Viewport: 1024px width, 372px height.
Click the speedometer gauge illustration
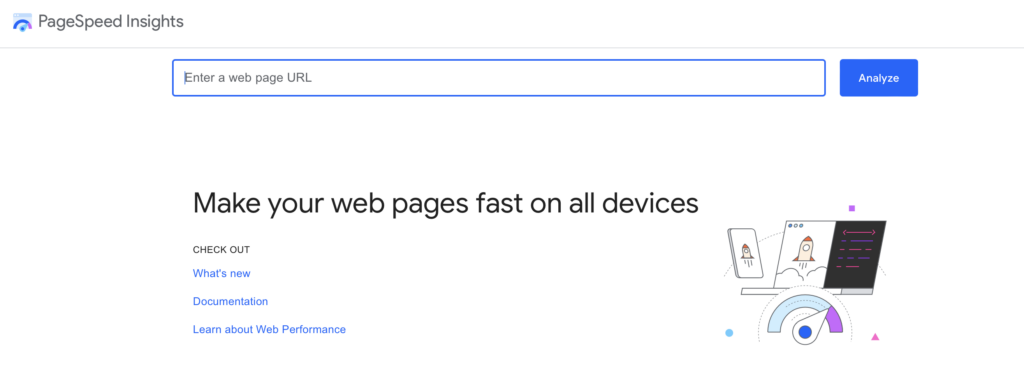(805, 318)
